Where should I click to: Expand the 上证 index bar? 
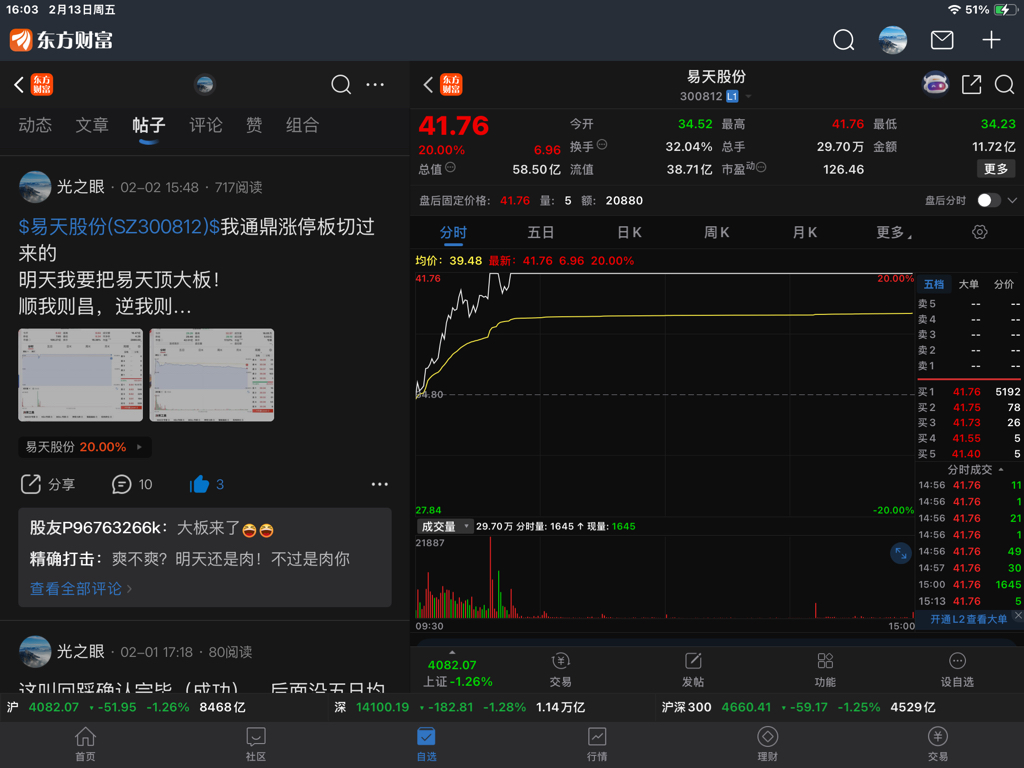coord(452,652)
